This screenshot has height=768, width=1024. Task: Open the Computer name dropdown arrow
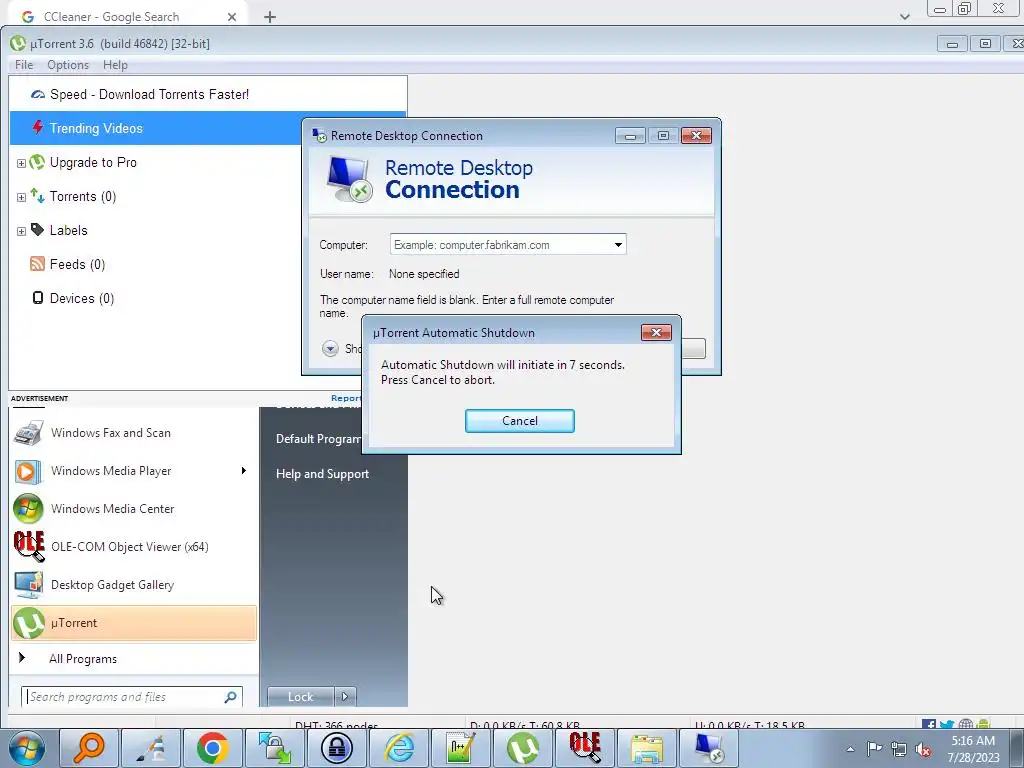pos(618,245)
